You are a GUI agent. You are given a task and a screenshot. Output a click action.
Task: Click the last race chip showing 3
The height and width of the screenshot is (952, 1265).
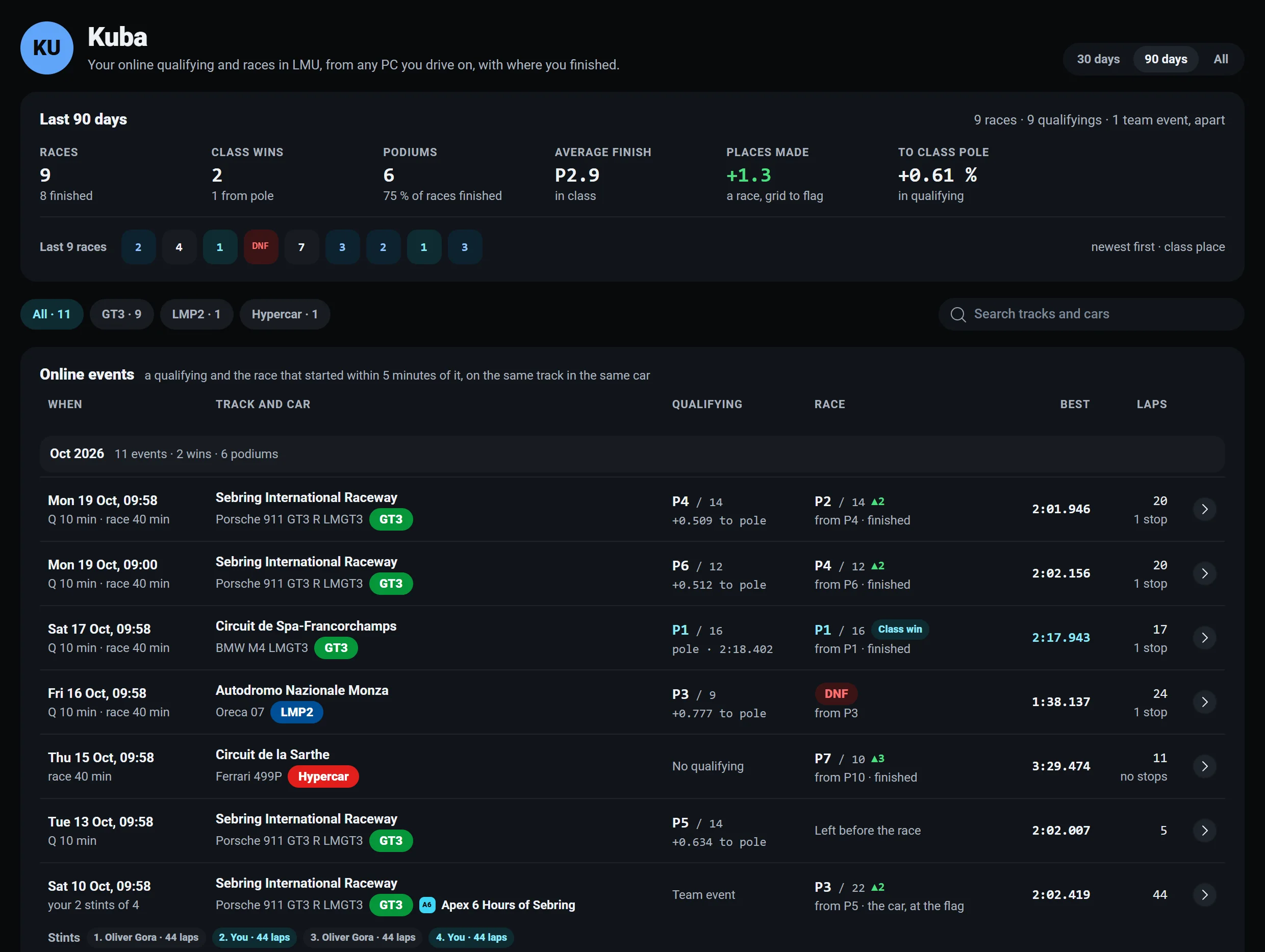point(465,247)
